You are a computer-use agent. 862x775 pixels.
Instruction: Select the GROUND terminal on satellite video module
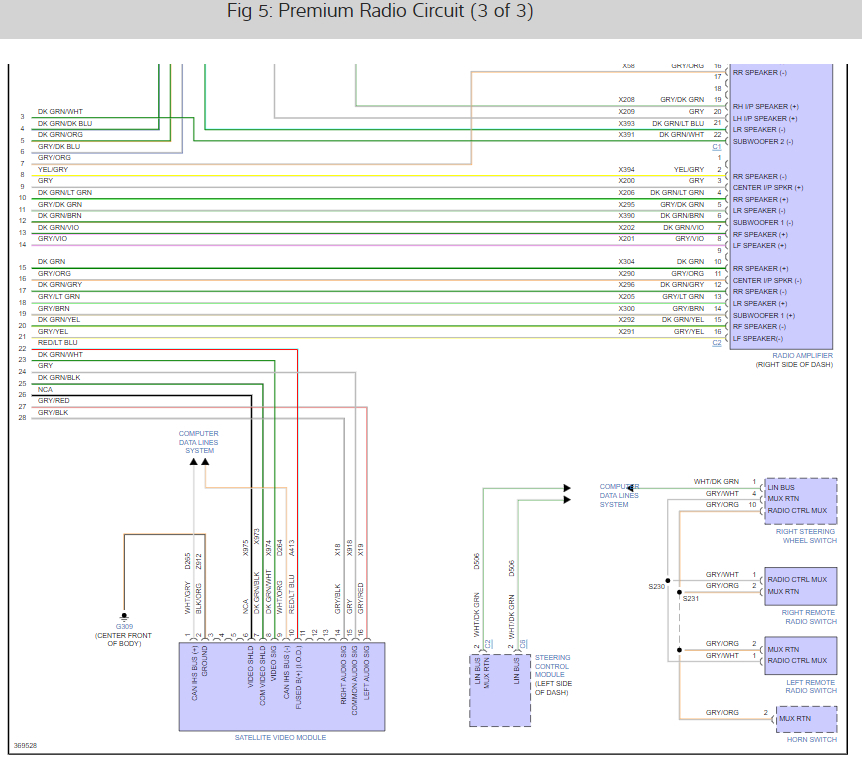coord(205,661)
